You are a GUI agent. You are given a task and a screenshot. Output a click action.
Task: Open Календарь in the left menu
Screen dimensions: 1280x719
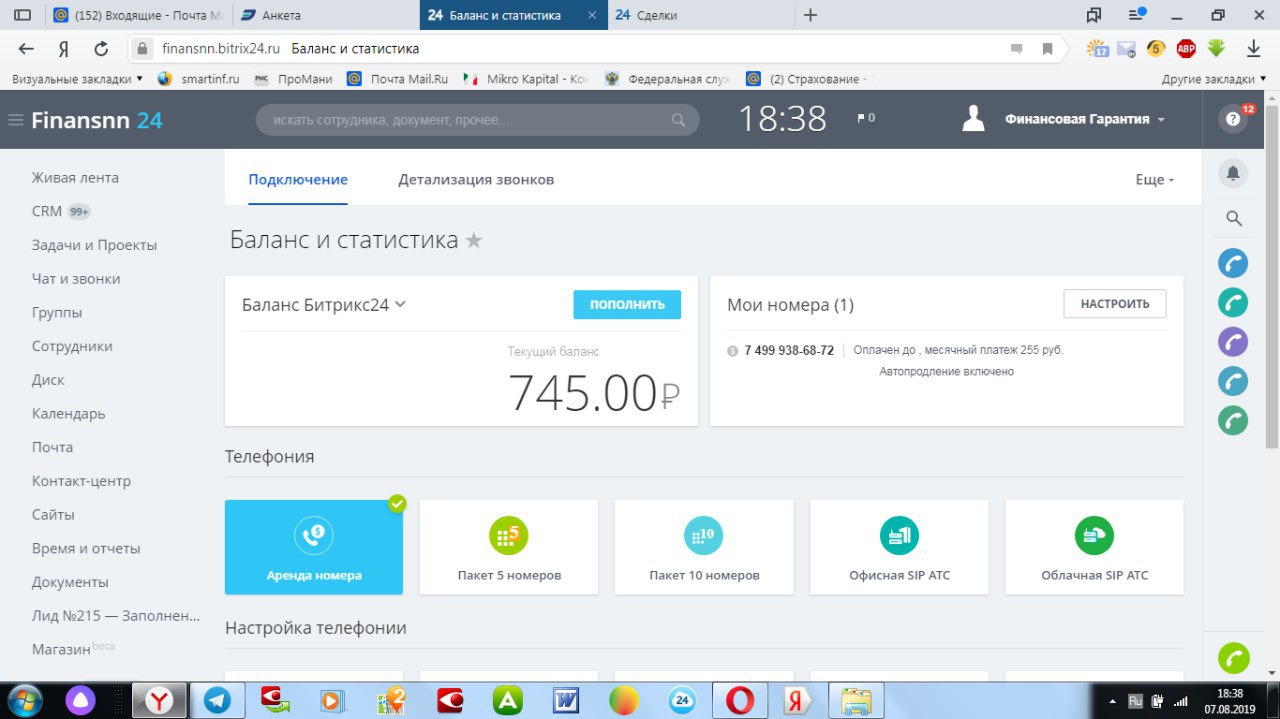click(x=68, y=413)
